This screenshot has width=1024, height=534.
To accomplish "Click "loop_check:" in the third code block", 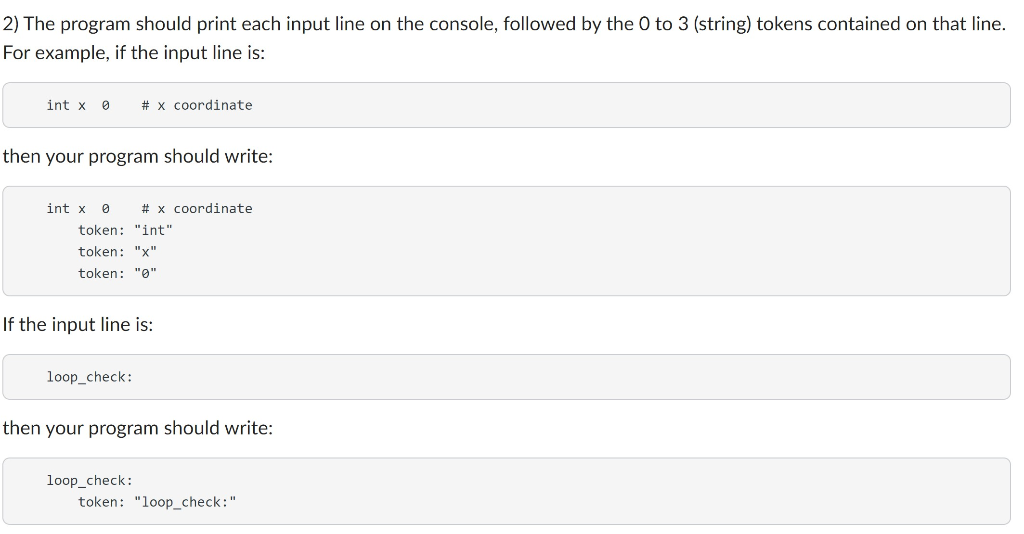I will tap(89, 377).
